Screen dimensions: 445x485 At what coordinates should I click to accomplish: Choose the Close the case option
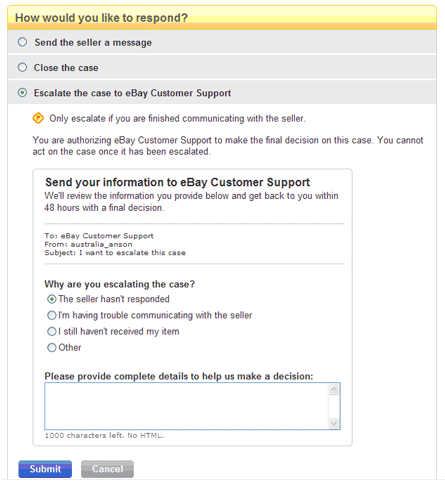22,67
